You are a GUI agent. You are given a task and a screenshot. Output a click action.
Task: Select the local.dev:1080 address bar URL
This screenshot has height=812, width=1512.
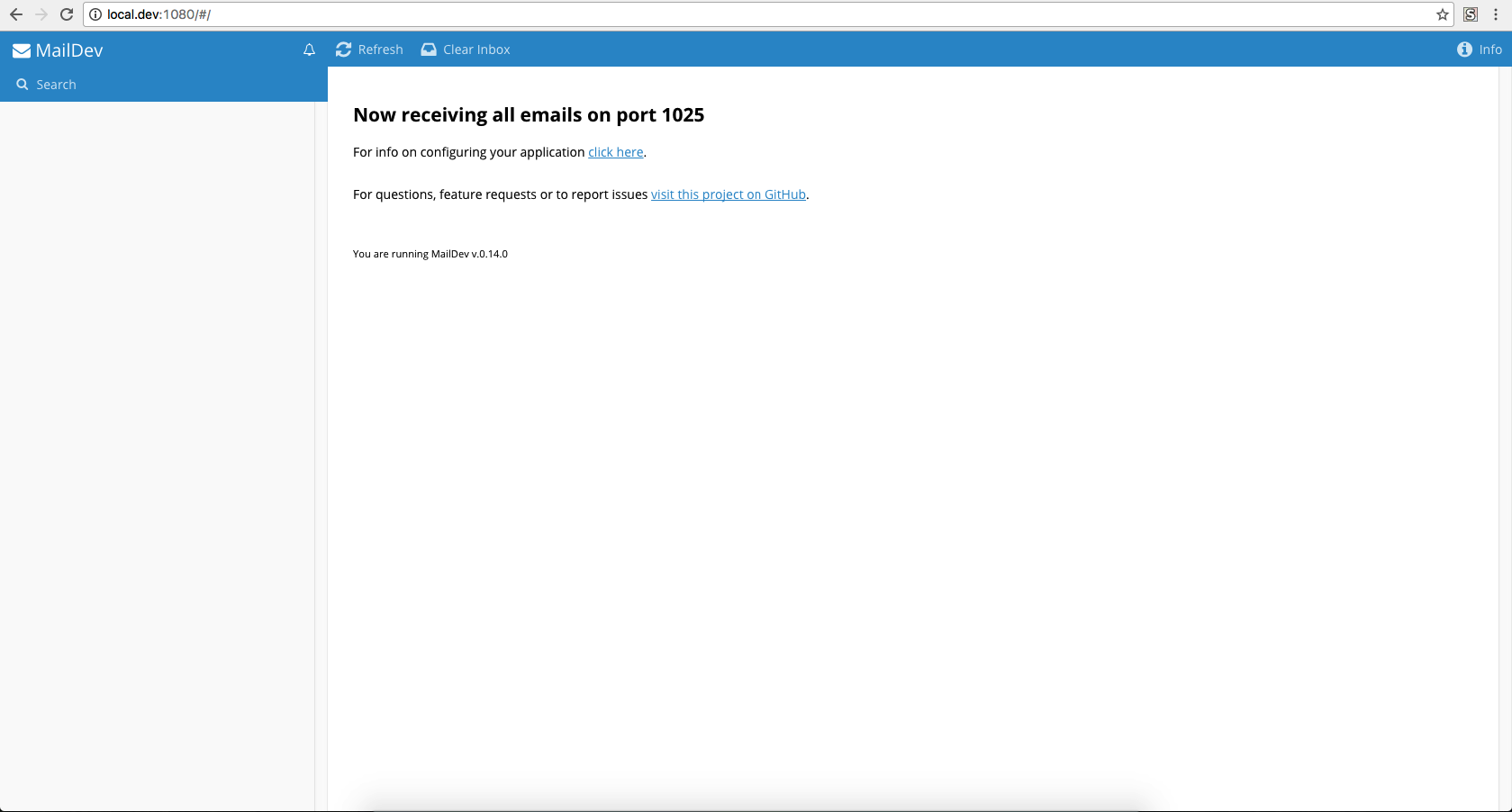(158, 14)
